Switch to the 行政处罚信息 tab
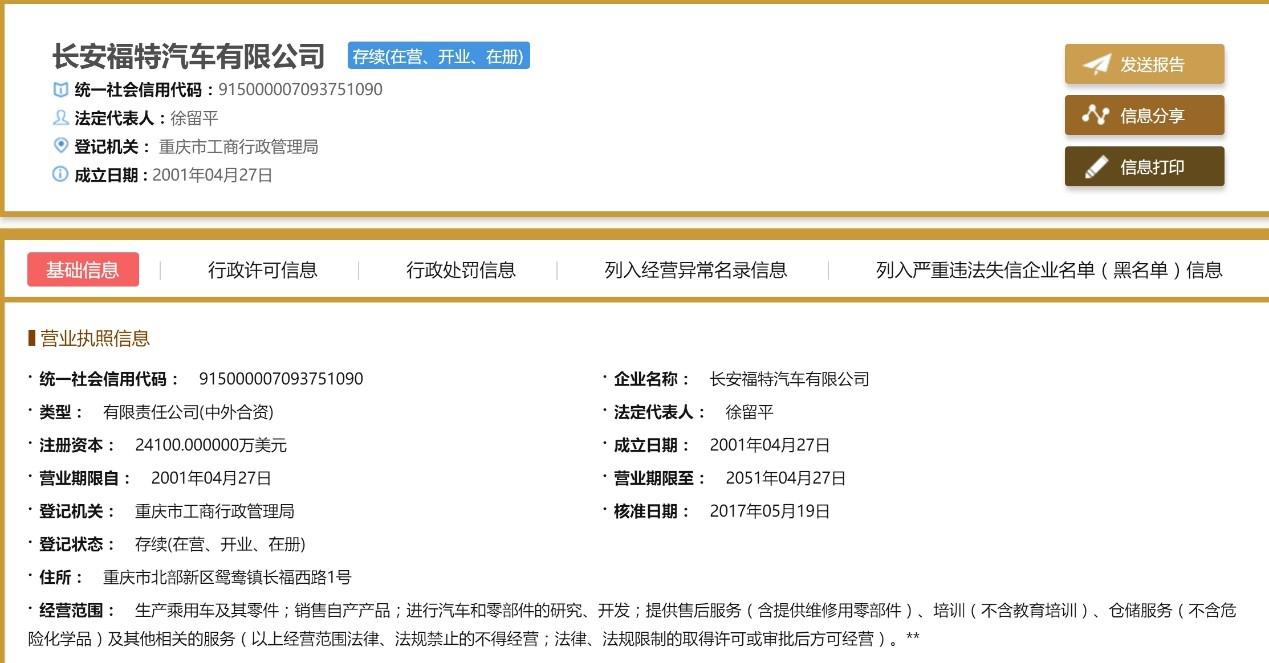 pos(461,270)
